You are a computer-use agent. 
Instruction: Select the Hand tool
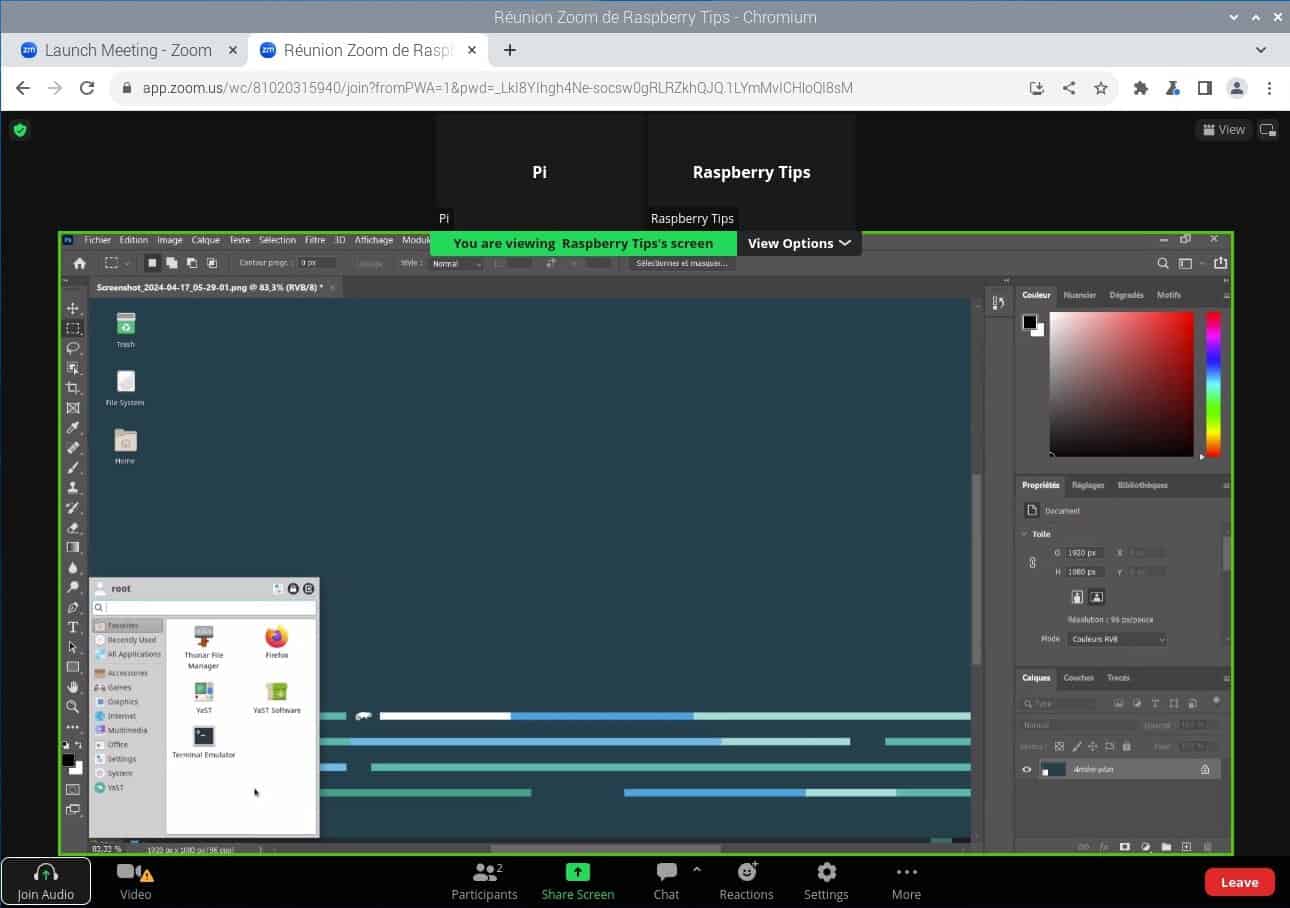[73, 687]
